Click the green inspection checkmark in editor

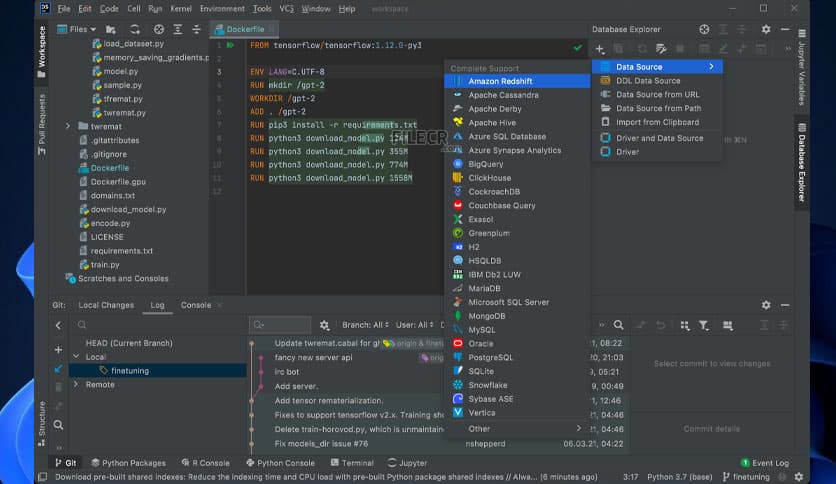pos(577,47)
